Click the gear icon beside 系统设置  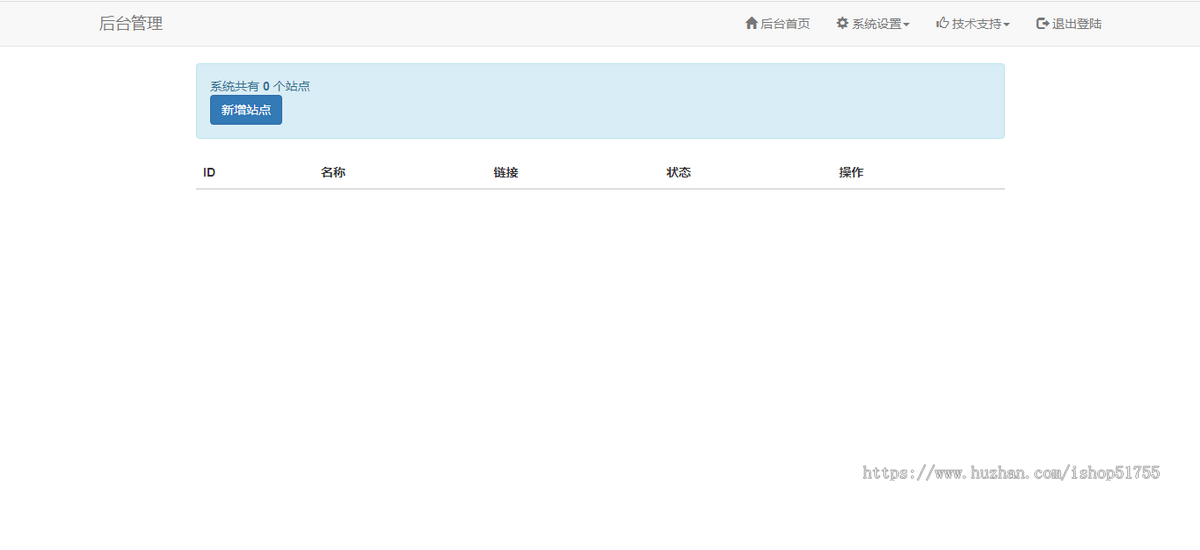842,23
